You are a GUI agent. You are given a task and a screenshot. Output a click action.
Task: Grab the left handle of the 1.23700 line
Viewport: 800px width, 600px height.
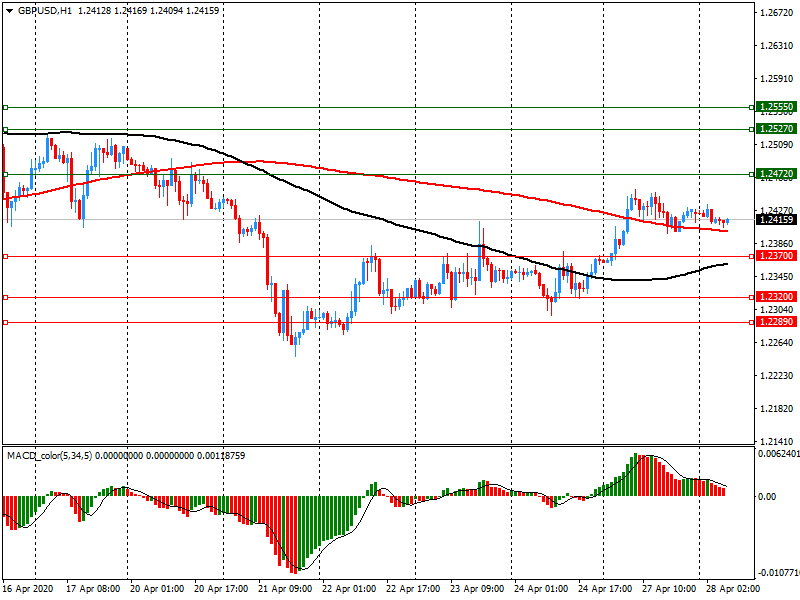pyautogui.click(x=6, y=257)
